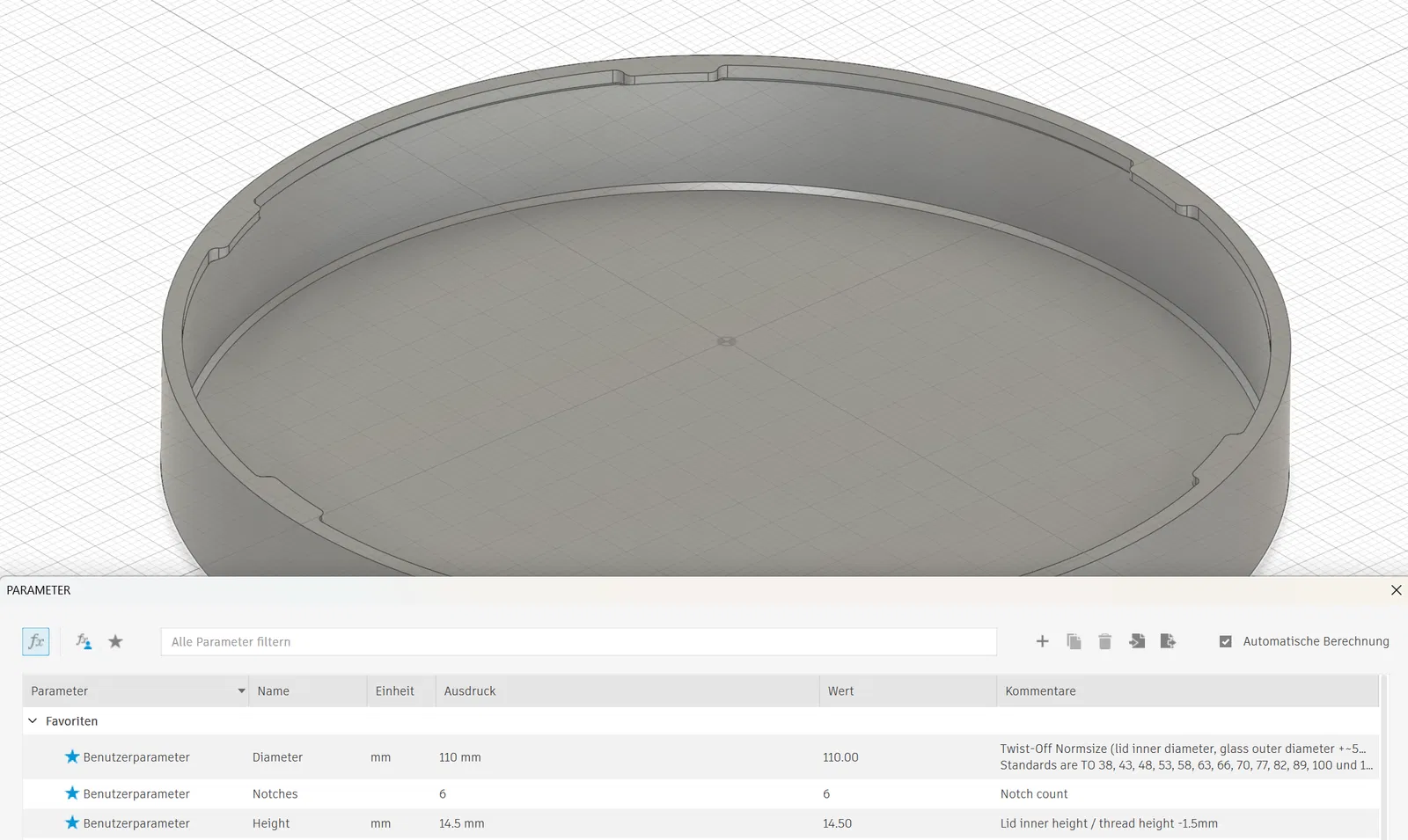Click the Height name cell

pos(271,823)
